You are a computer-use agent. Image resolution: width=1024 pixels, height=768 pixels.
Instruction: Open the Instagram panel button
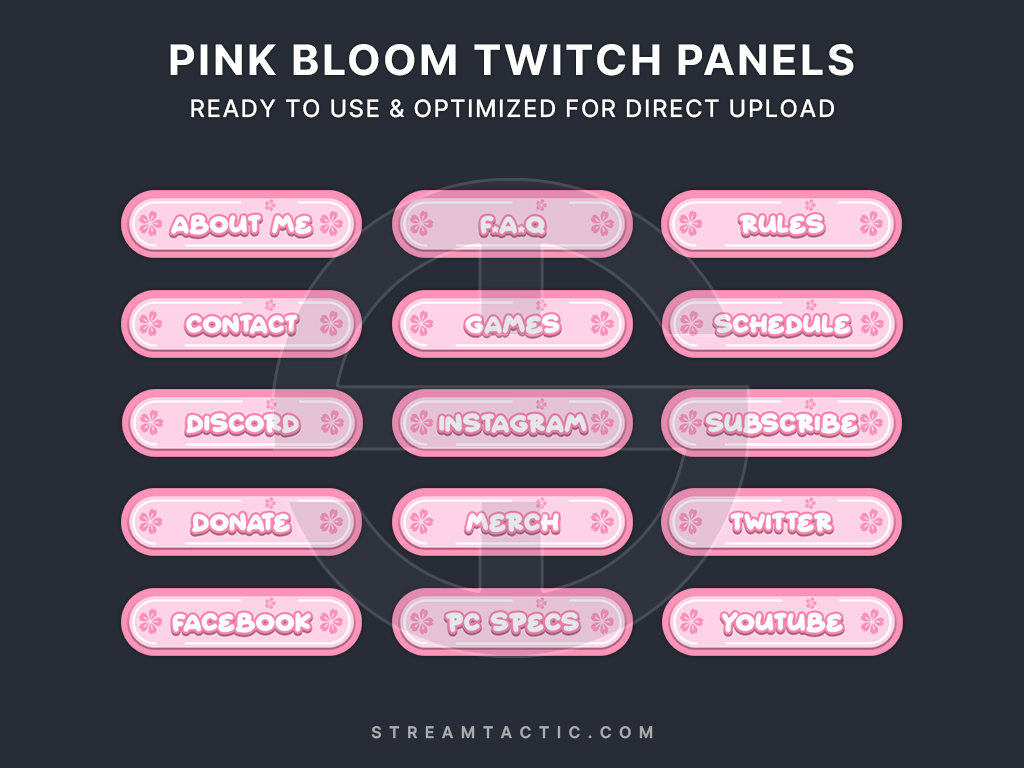tap(512, 423)
